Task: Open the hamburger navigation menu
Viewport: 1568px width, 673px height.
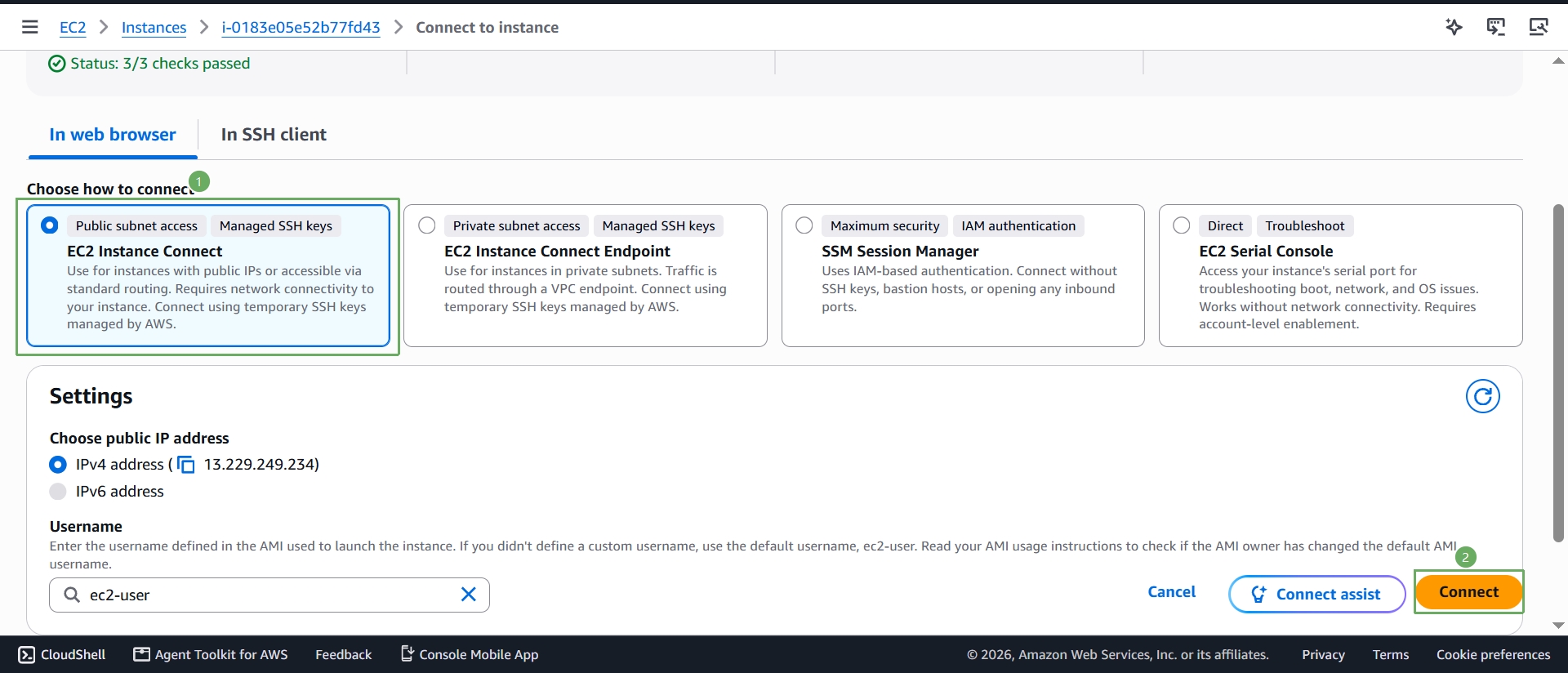Action: click(30, 27)
